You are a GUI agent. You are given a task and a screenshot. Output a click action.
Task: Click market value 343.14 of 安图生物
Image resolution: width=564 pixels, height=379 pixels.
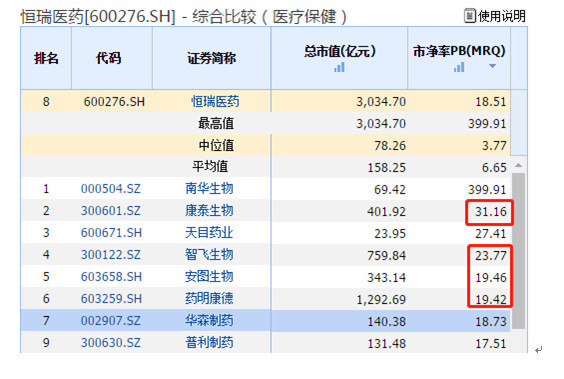(x=387, y=278)
